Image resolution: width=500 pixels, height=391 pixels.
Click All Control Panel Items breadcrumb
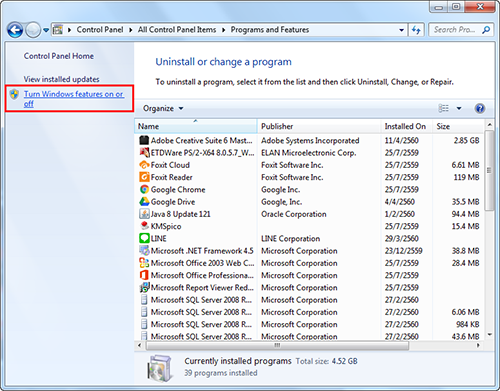(177, 30)
